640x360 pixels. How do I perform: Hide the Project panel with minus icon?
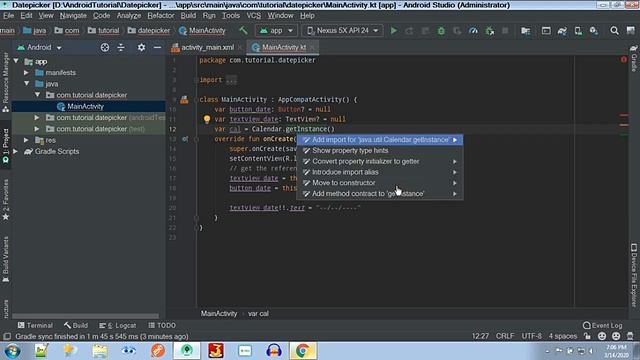click(x=157, y=47)
